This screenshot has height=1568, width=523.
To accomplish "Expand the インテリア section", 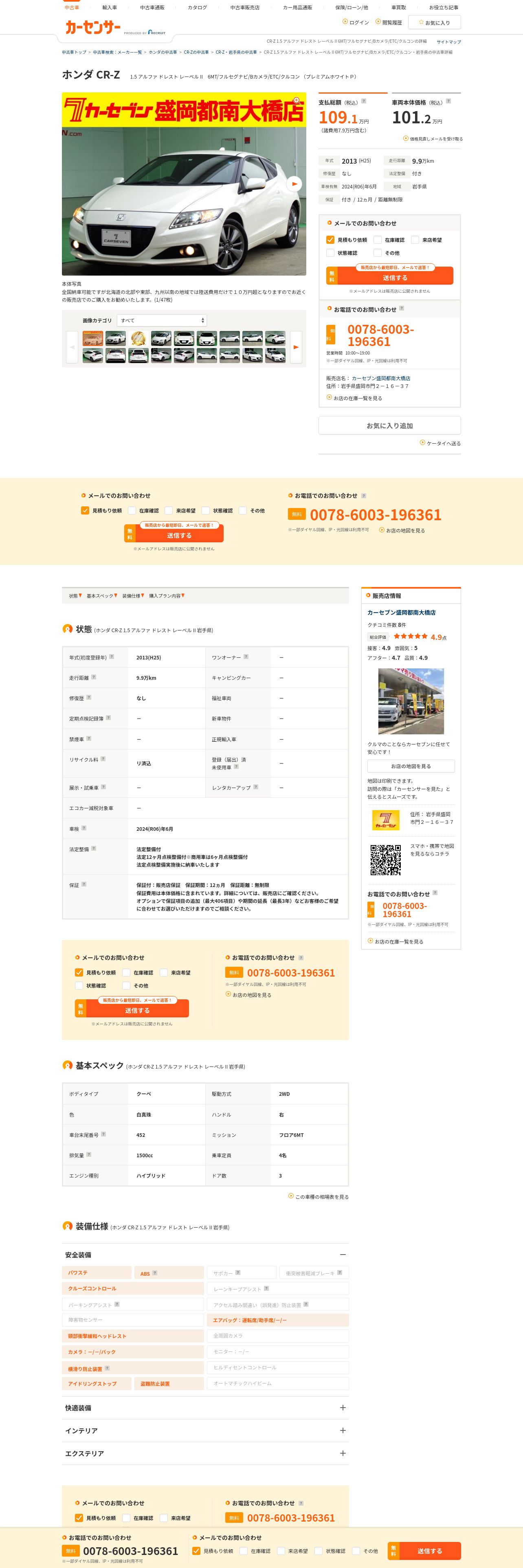I will tap(343, 1430).
